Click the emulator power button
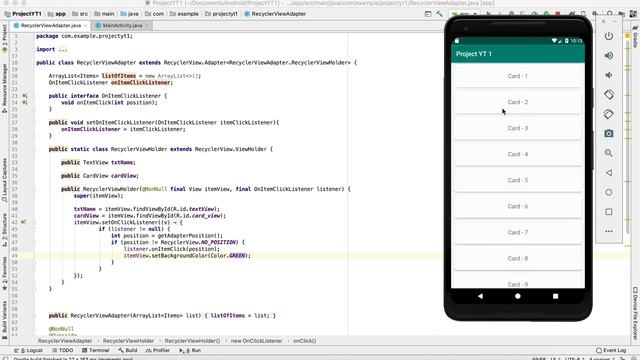This screenshot has width=640, height=360. click(x=609, y=36)
